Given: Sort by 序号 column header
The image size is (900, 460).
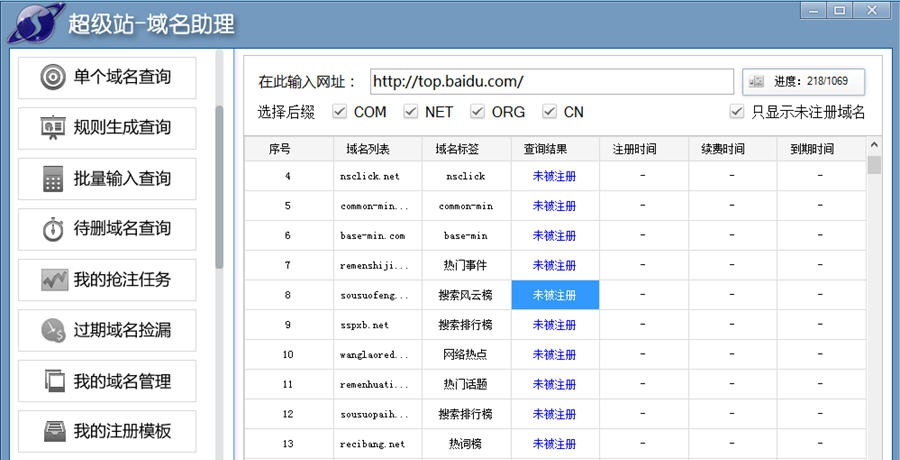Looking at the screenshot, I should 289,149.
